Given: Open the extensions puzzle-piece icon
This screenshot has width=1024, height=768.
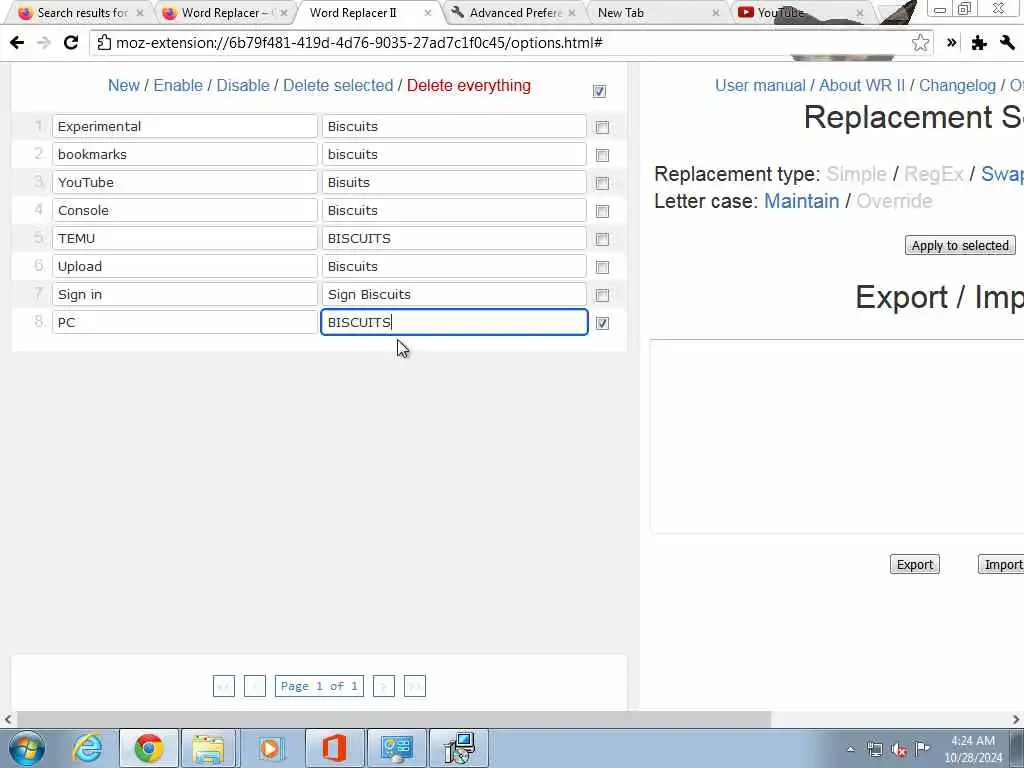Looking at the screenshot, I should [x=979, y=43].
